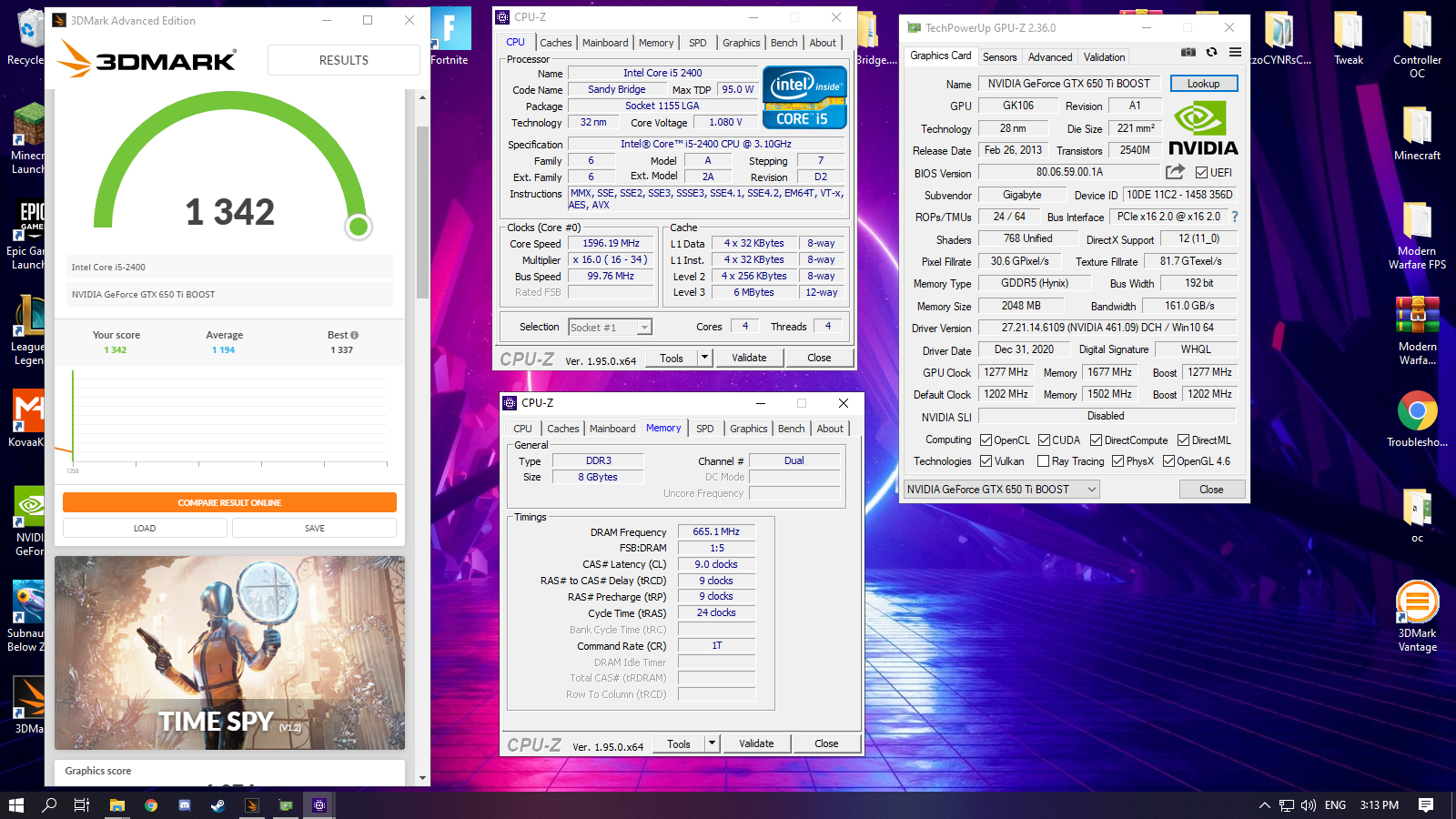Click the Intel Core i5 logo in CPU-Z
Screen dimensions: 1456x819
point(804,97)
